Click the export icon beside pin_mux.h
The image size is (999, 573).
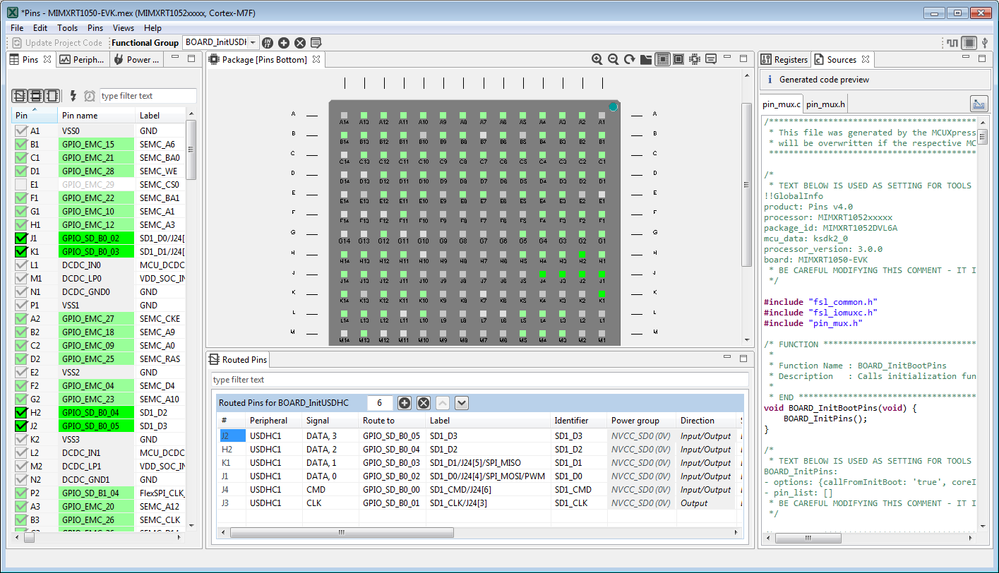pos(978,103)
